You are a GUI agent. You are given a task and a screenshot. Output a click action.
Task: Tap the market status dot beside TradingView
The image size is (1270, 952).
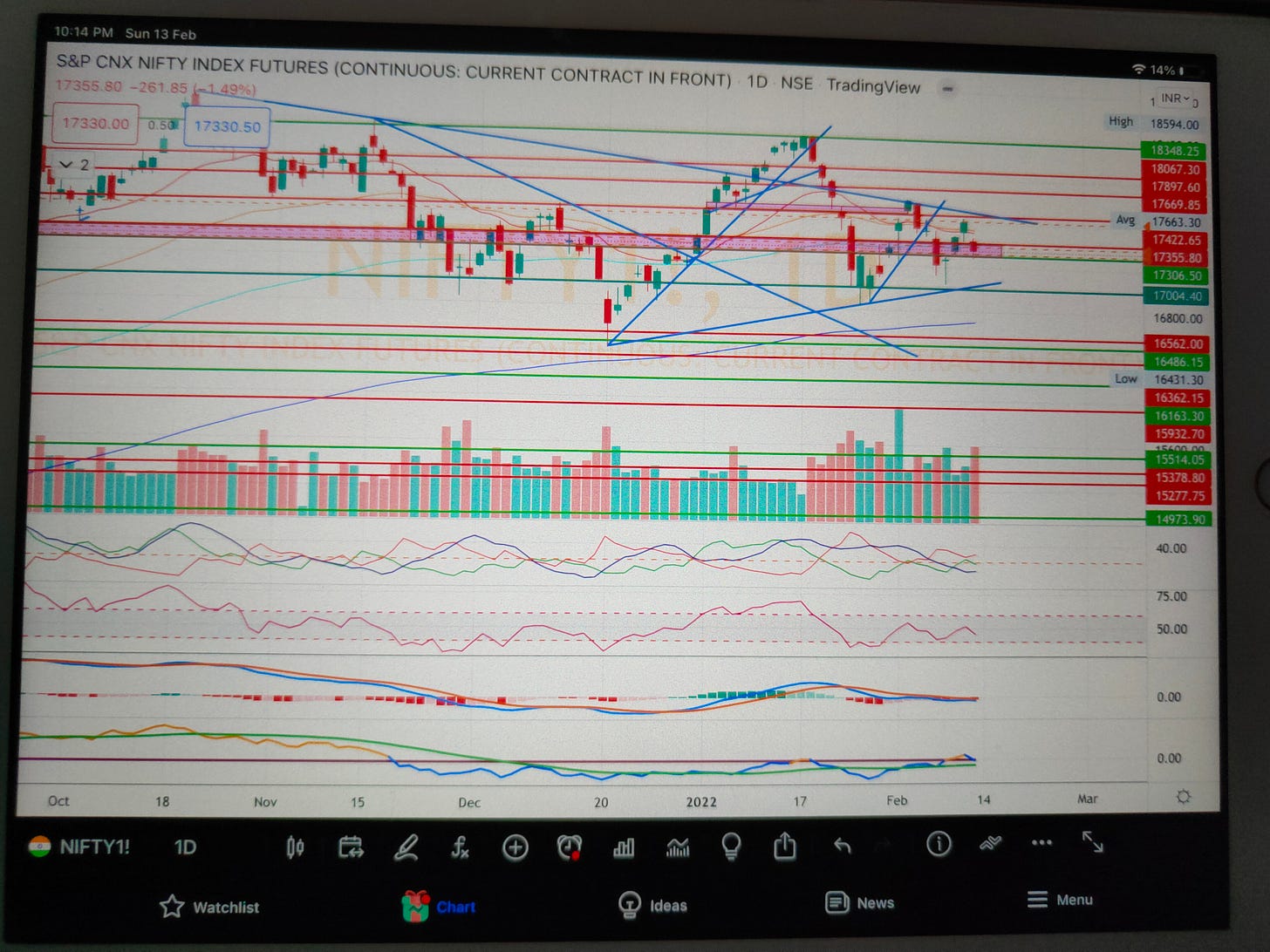point(947,88)
